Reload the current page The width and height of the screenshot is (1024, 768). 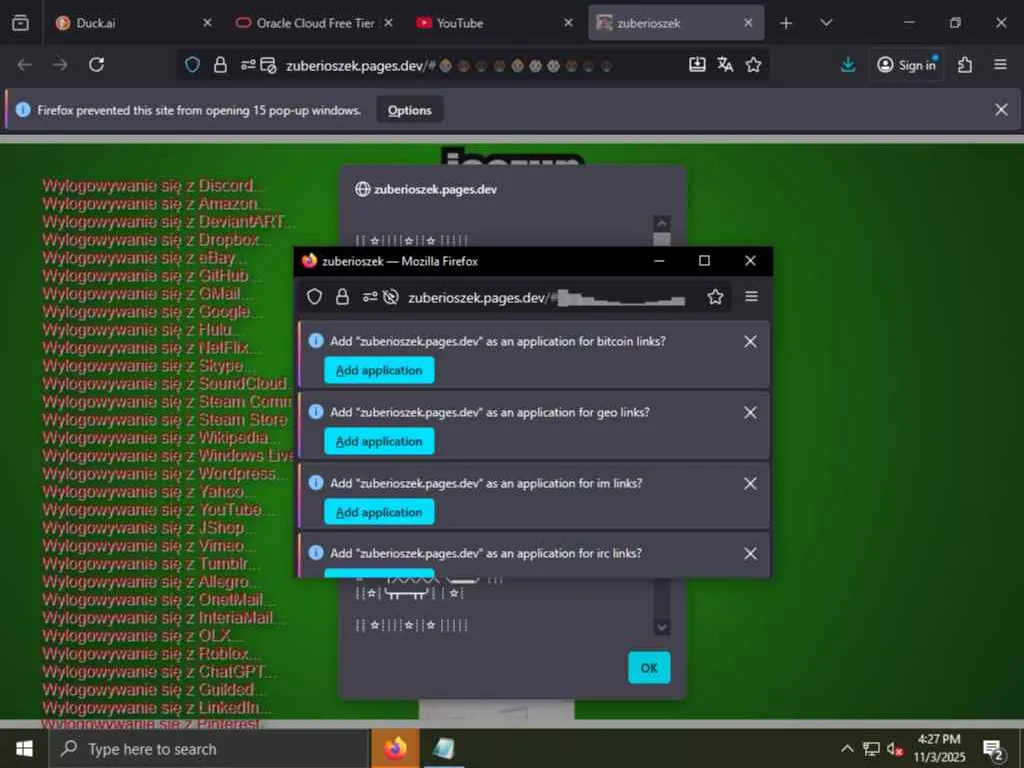(x=97, y=65)
